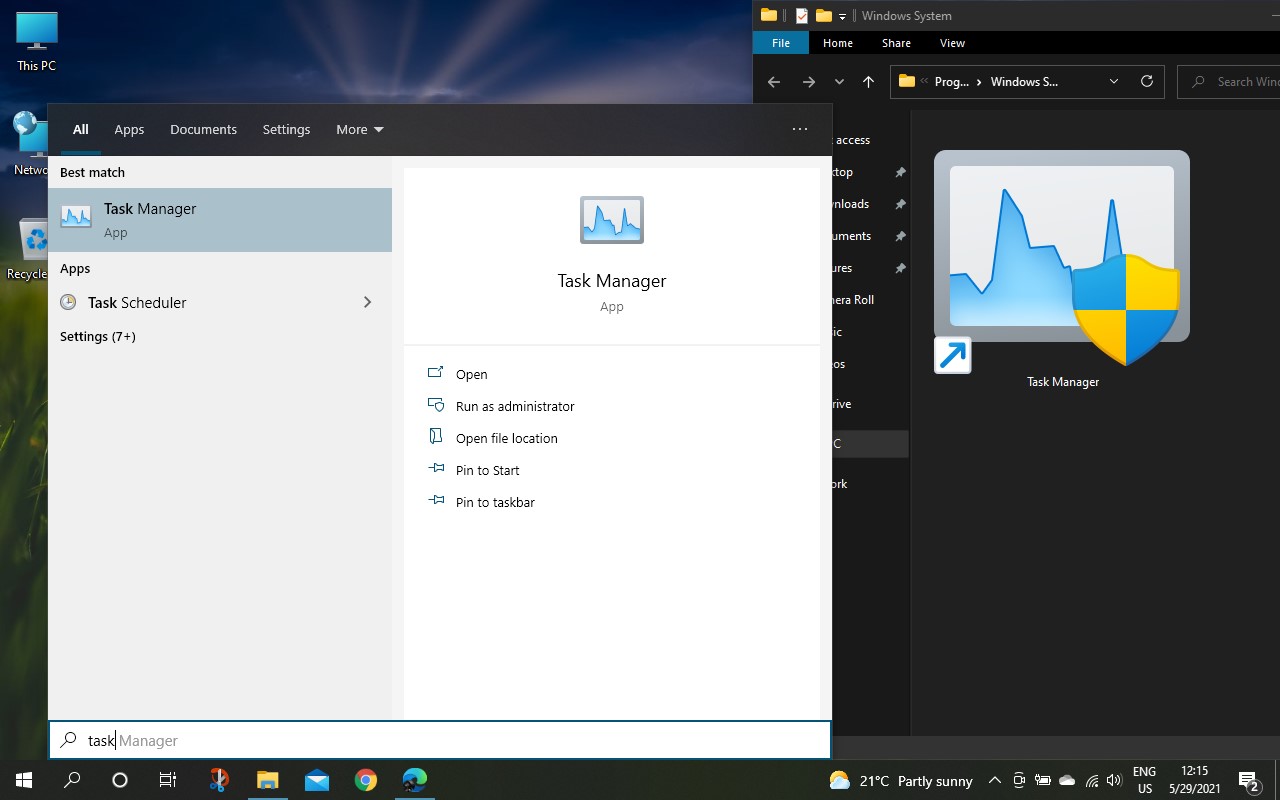This screenshot has width=1280, height=800.
Task: Open the More filter dropdown
Action: (x=360, y=129)
